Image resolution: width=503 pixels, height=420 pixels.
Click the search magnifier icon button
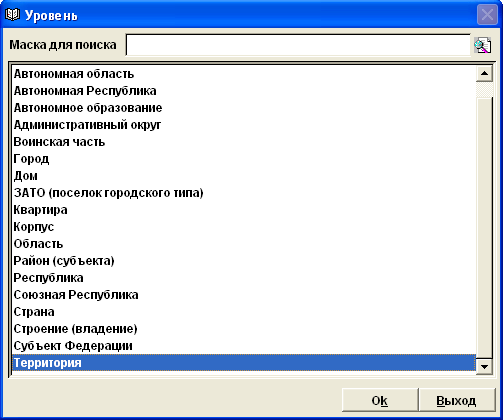[x=482, y=45]
